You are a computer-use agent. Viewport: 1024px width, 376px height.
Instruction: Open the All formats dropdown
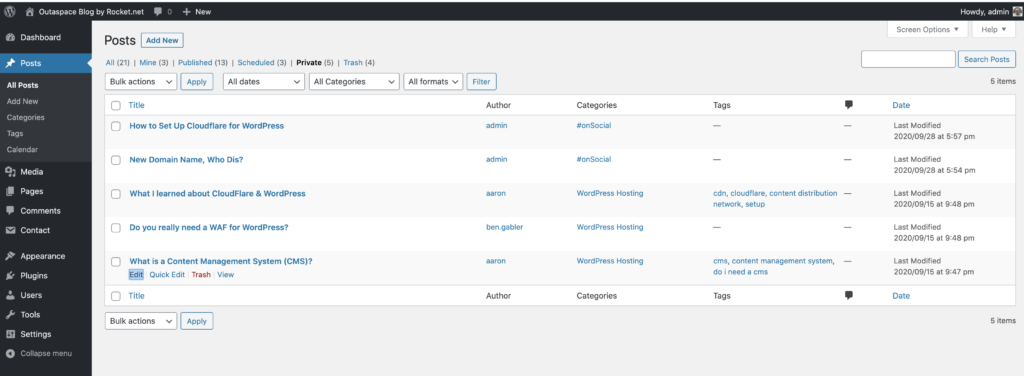click(x=434, y=82)
